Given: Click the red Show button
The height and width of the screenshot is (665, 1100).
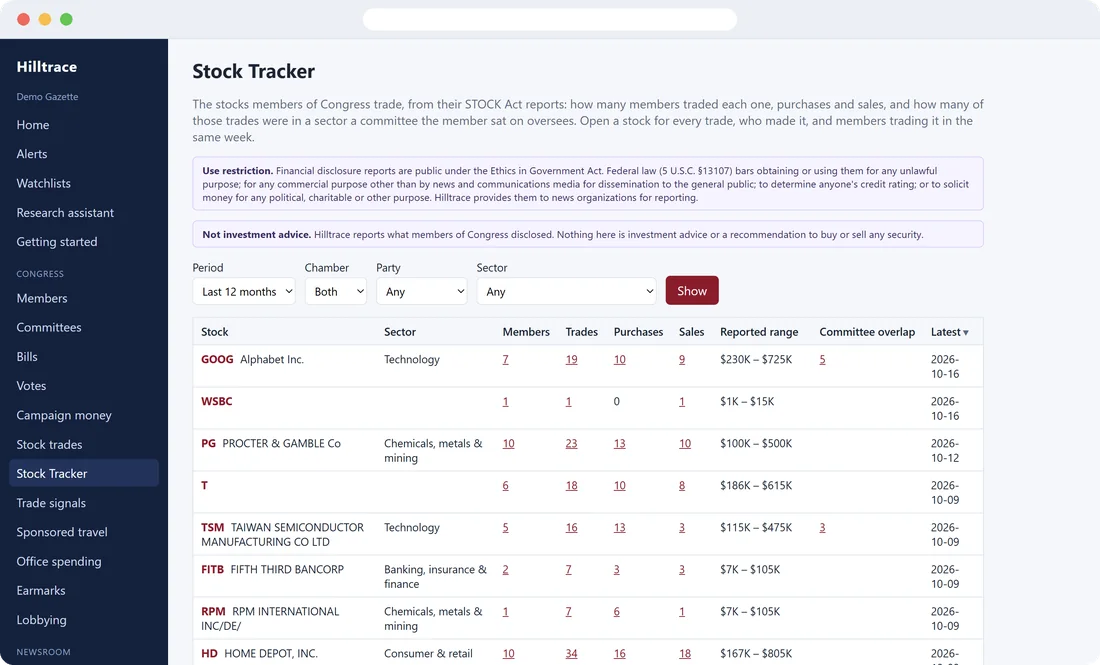Looking at the screenshot, I should [692, 290].
